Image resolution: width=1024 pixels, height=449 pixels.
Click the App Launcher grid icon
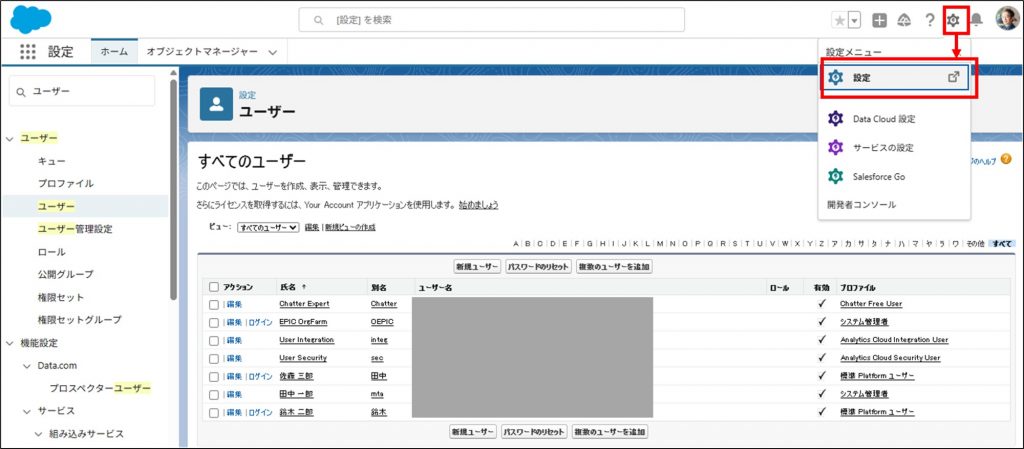click(27, 52)
